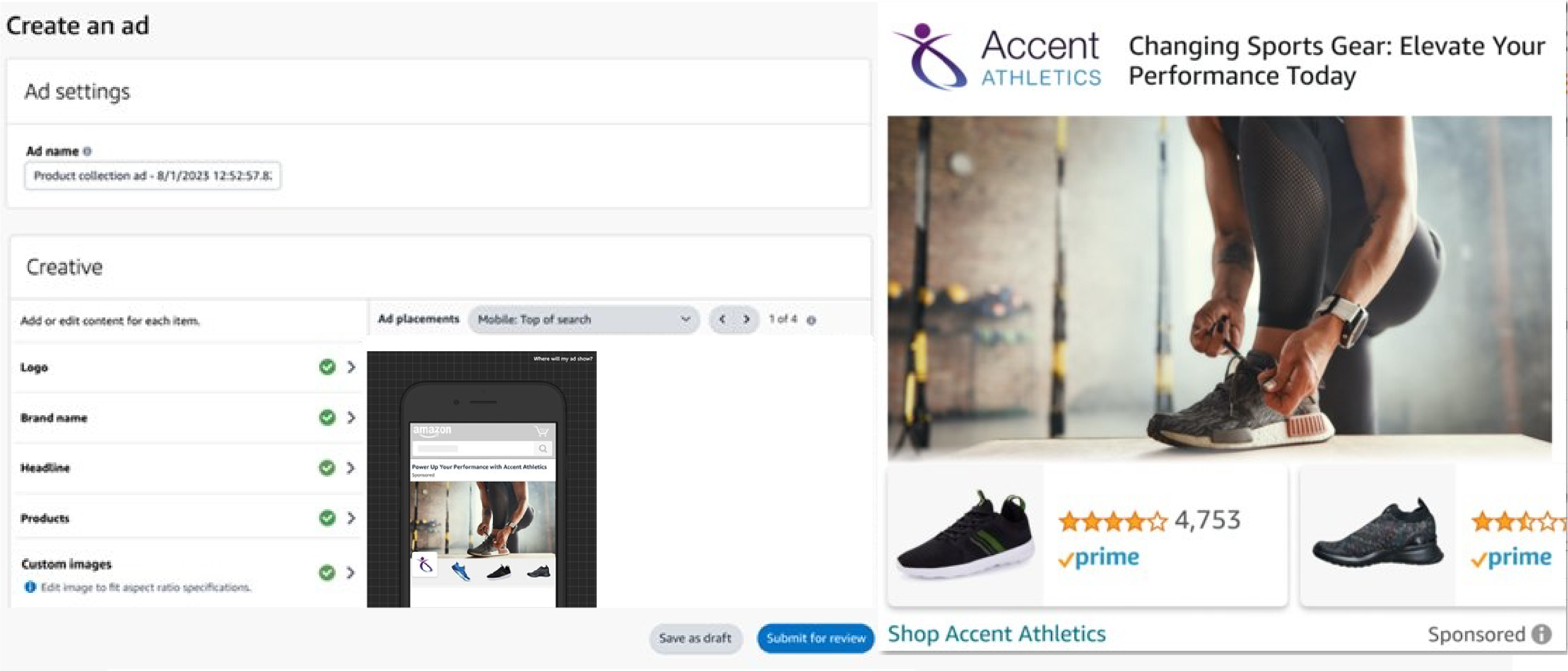Click the Save as draft button
The height and width of the screenshot is (671, 1568).
click(x=694, y=638)
